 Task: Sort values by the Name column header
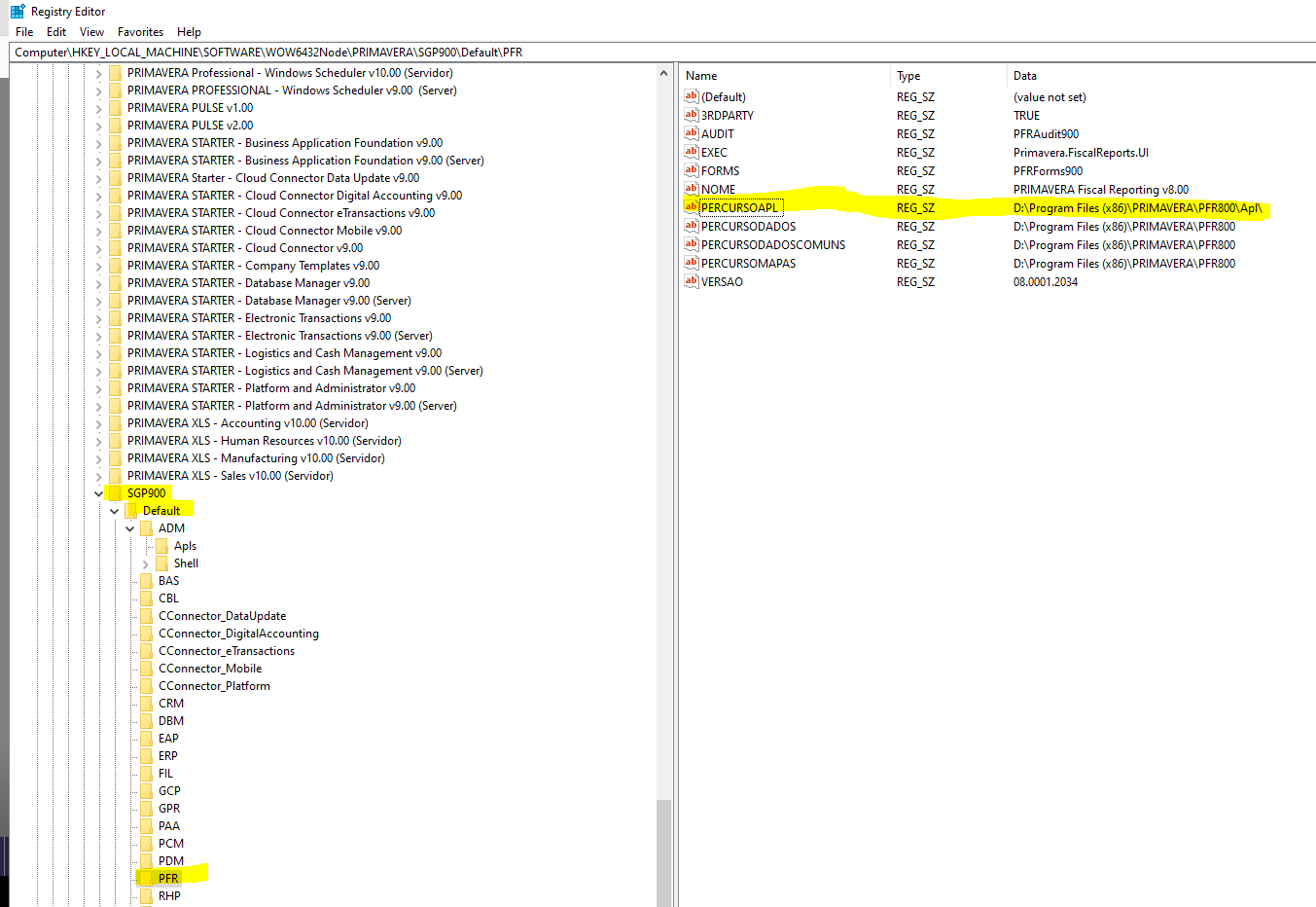[701, 76]
